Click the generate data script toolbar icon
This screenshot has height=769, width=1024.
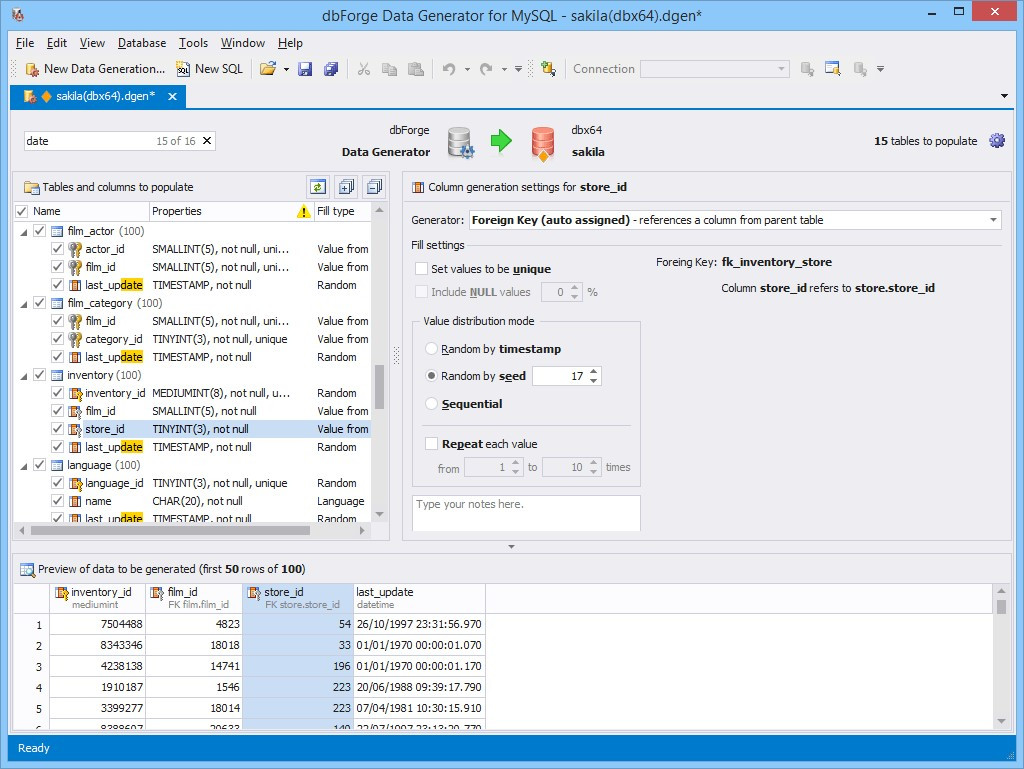548,69
